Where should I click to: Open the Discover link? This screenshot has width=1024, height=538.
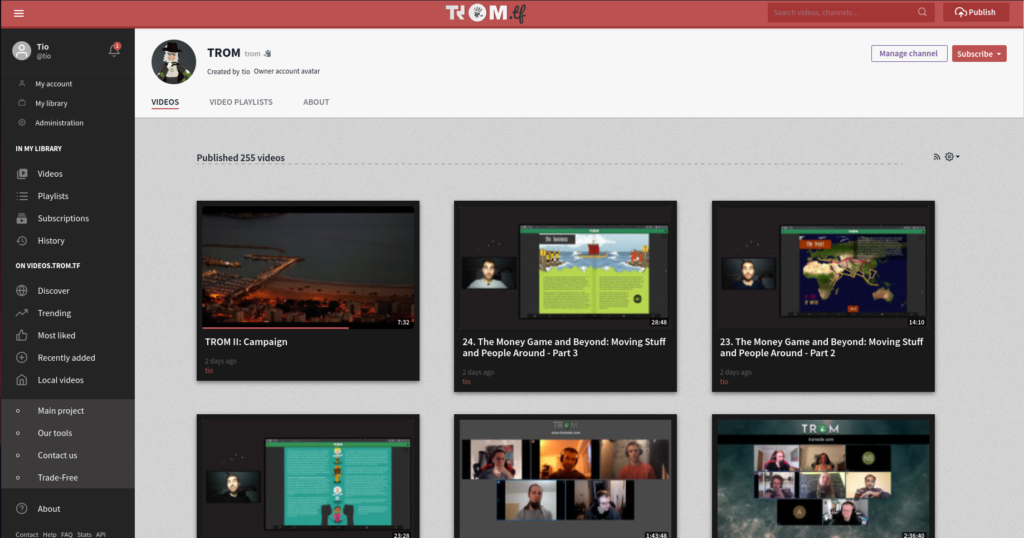coord(54,291)
